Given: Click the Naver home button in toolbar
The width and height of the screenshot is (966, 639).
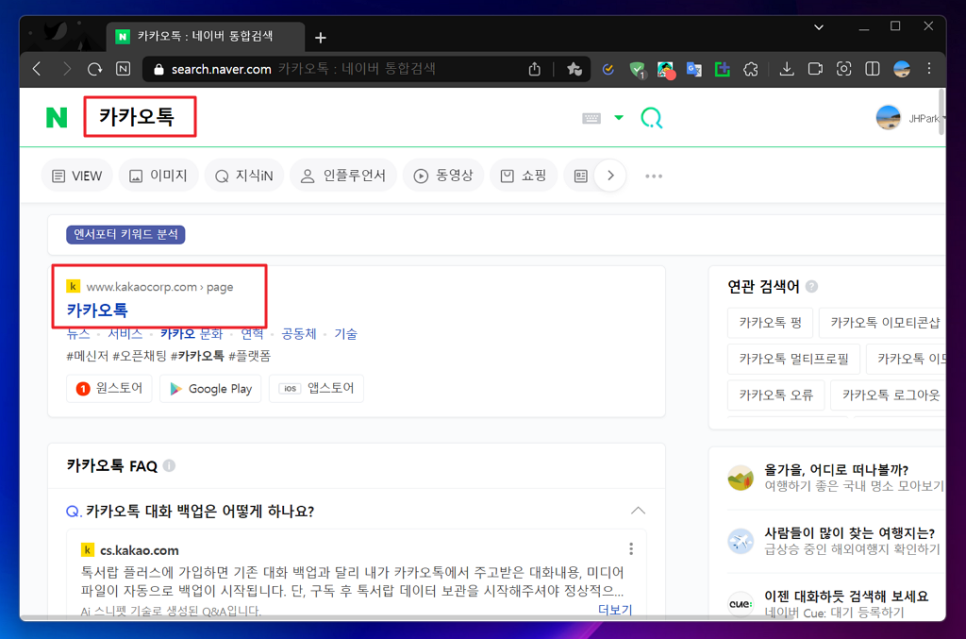Looking at the screenshot, I should click(x=123, y=69).
